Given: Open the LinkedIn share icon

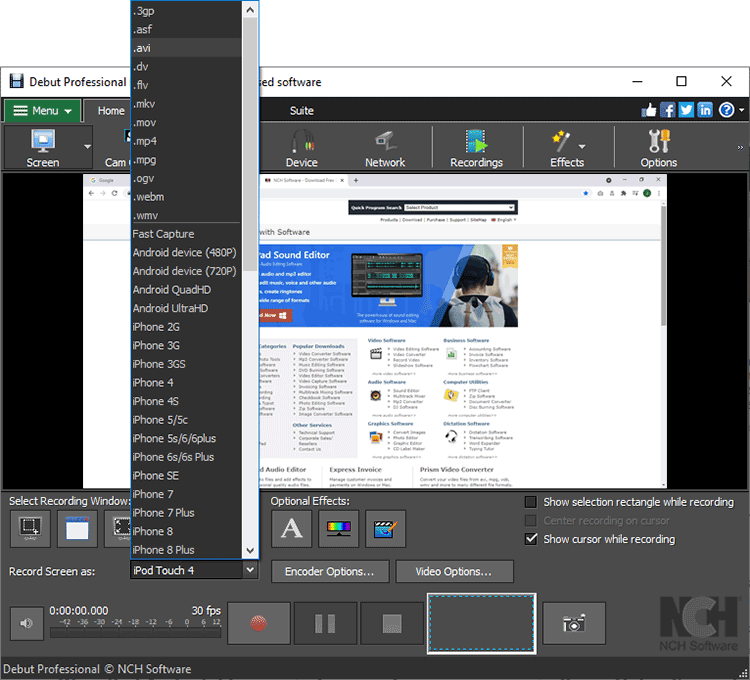Looking at the screenshot, I should [705, 110].
